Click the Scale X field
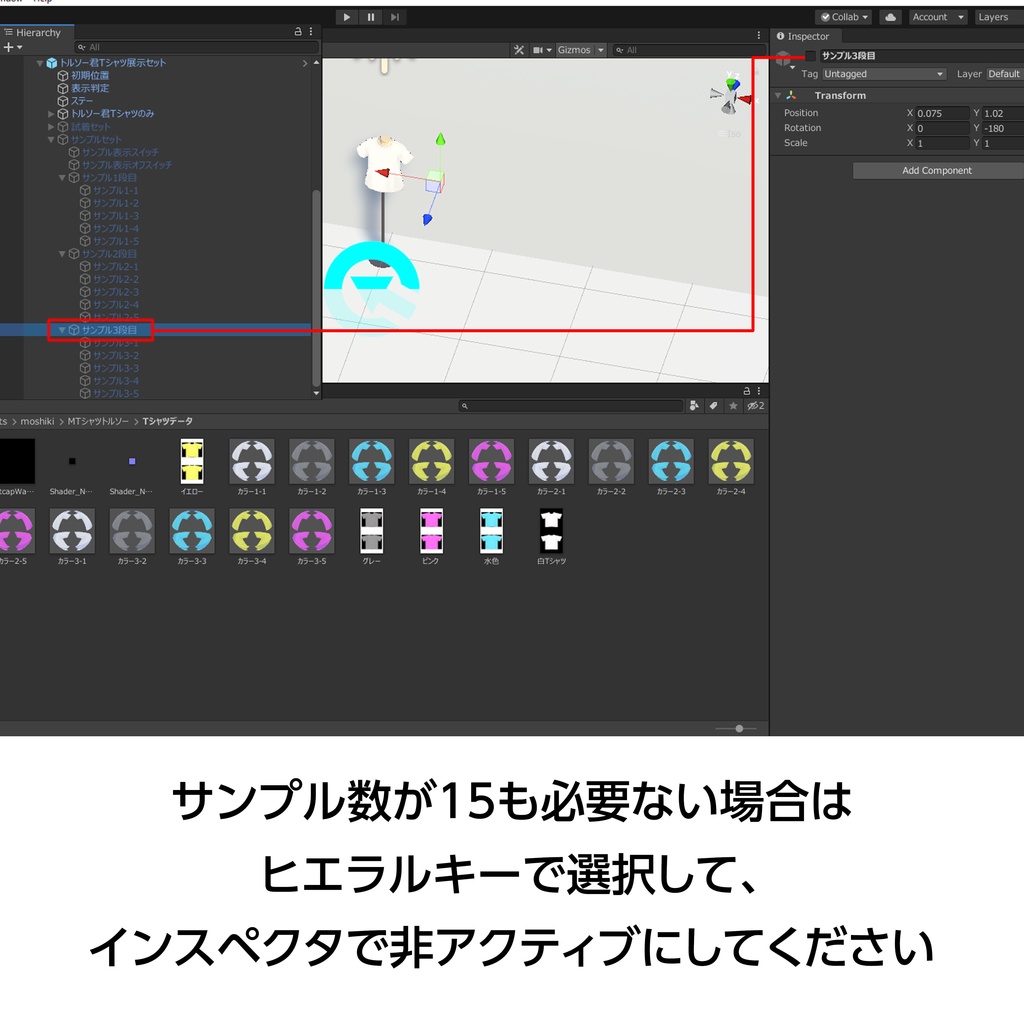Image resolution: width=1024 pixels, height=1024 pixels. click(x=942, y=143)
